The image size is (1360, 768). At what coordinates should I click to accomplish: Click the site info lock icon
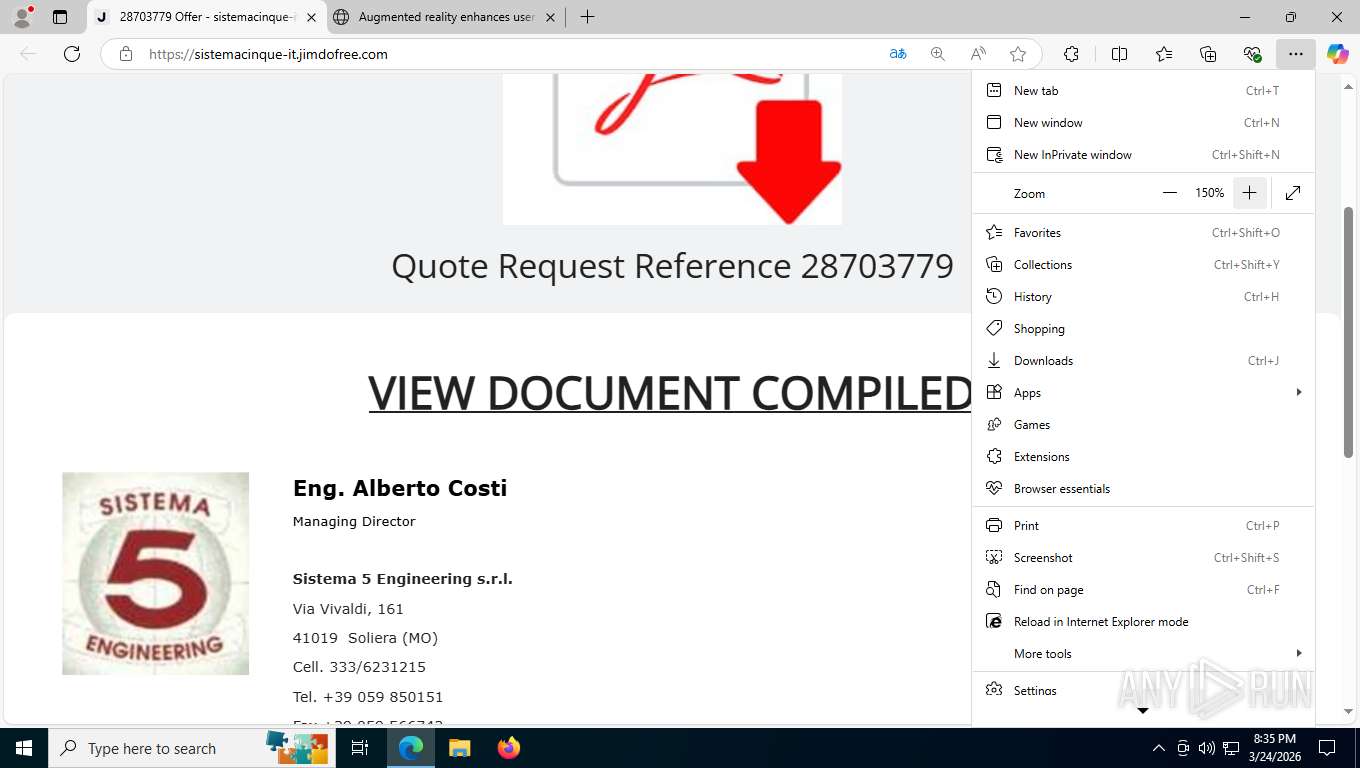[x=126, y=54]
